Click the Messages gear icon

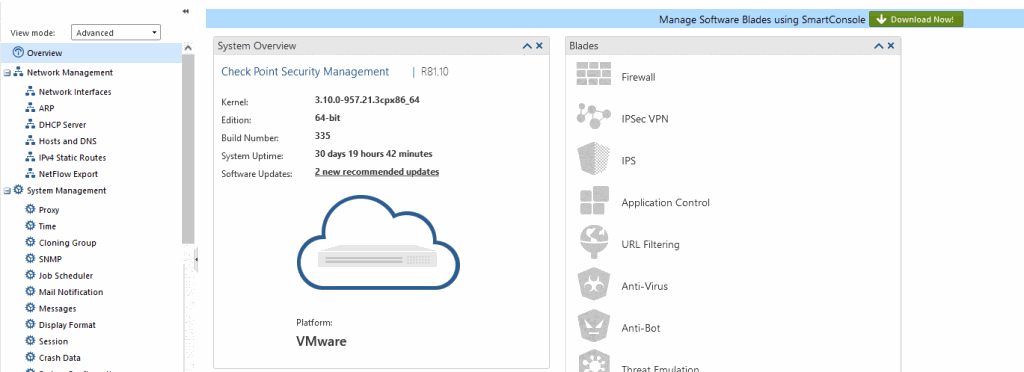29,308
